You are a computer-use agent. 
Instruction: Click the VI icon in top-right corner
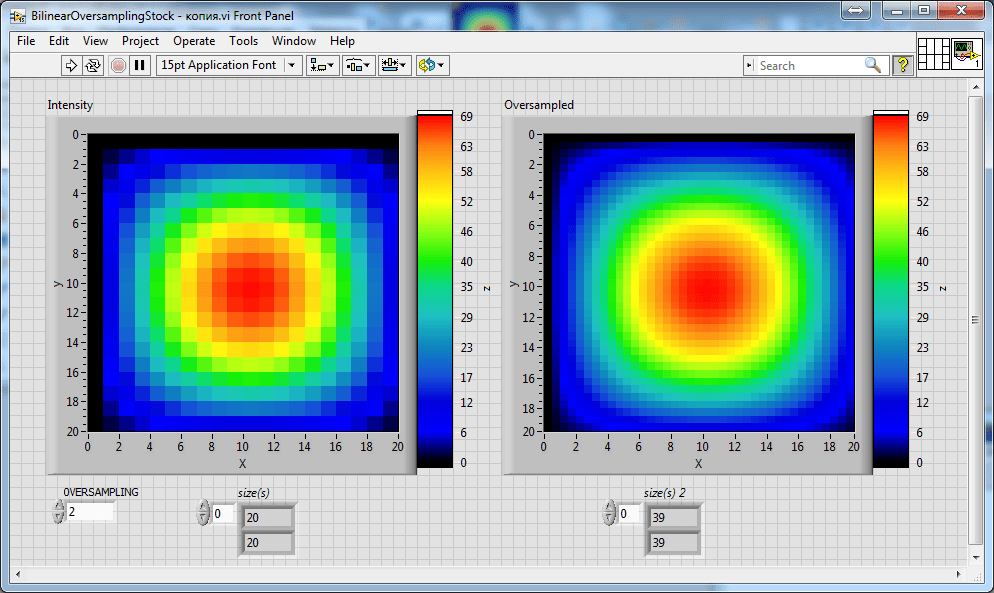[x=967, y=54]
